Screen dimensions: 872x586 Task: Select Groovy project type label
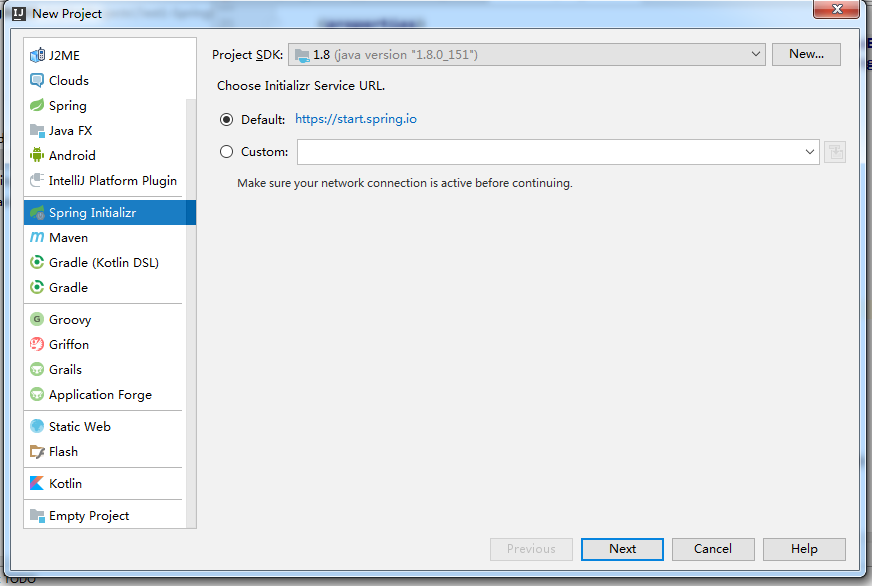70,320
